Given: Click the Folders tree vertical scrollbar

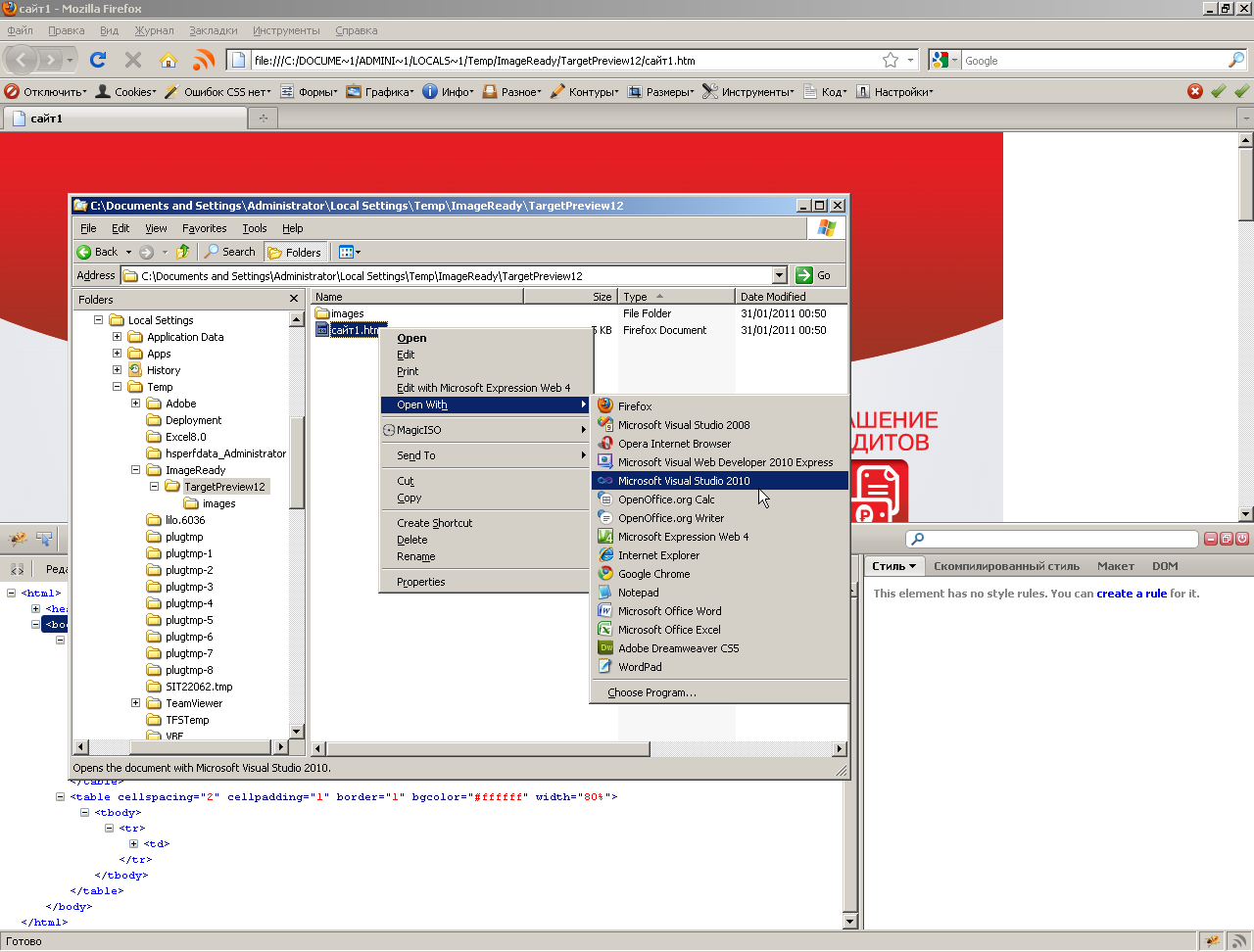Looking at the screenshot, I should coord(297,461).
